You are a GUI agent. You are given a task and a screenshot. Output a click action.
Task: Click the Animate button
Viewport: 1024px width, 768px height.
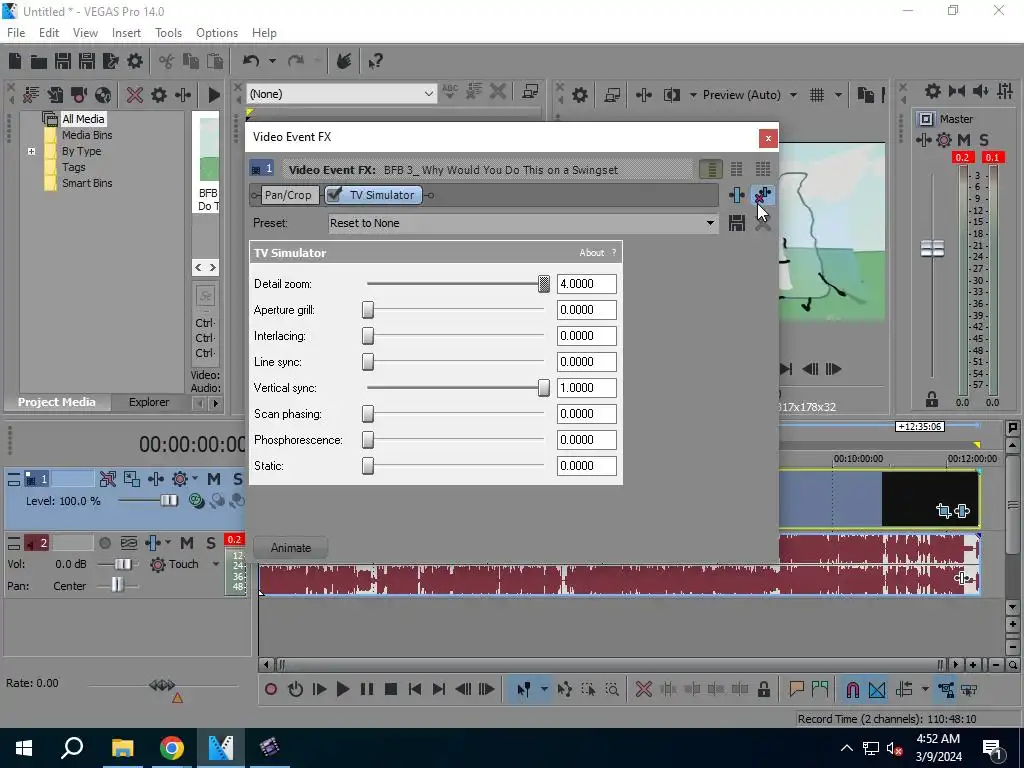291,548
